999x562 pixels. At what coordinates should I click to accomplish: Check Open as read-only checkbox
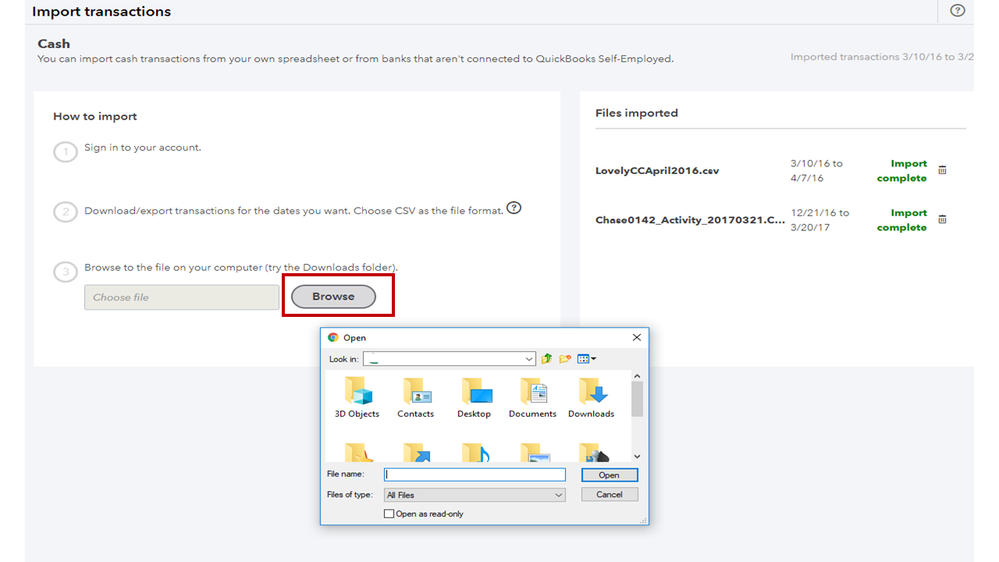click(389, 514)
